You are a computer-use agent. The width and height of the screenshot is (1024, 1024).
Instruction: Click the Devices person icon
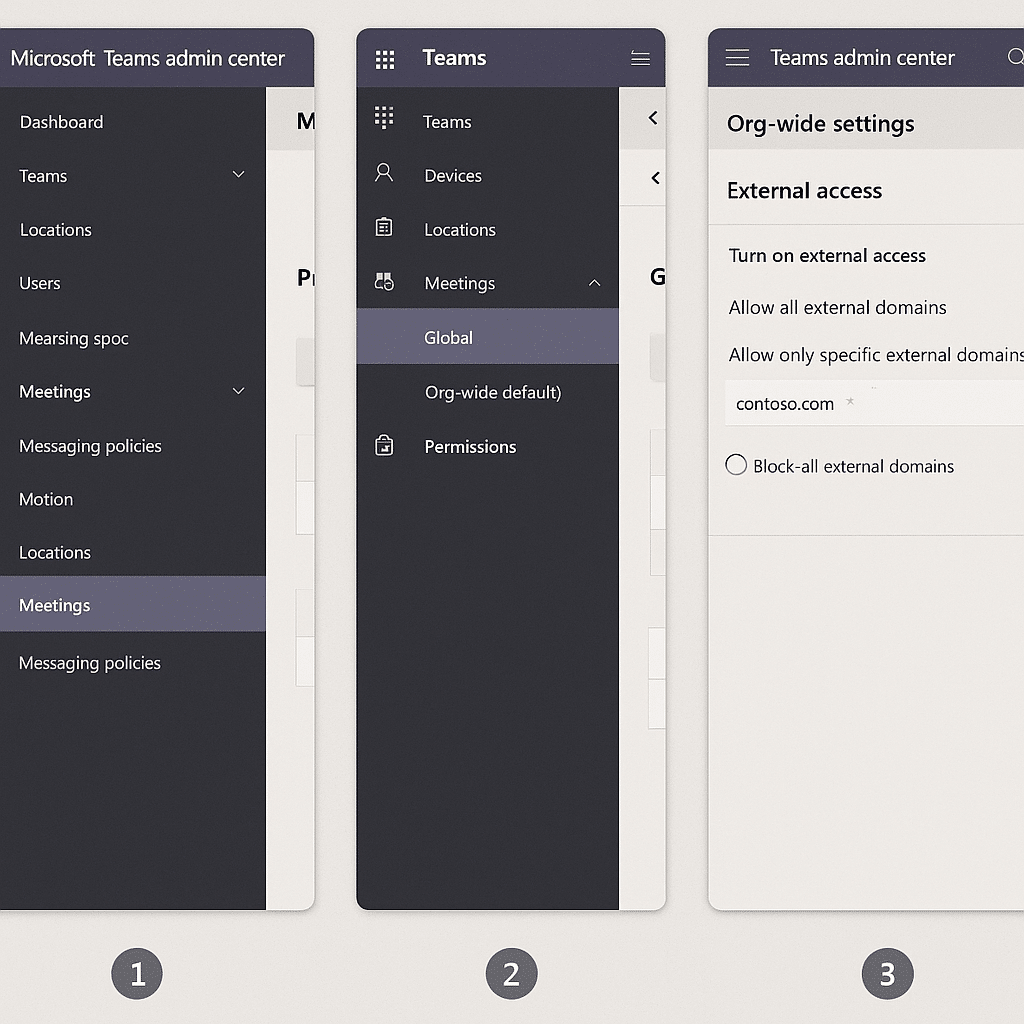pos(384,173)
